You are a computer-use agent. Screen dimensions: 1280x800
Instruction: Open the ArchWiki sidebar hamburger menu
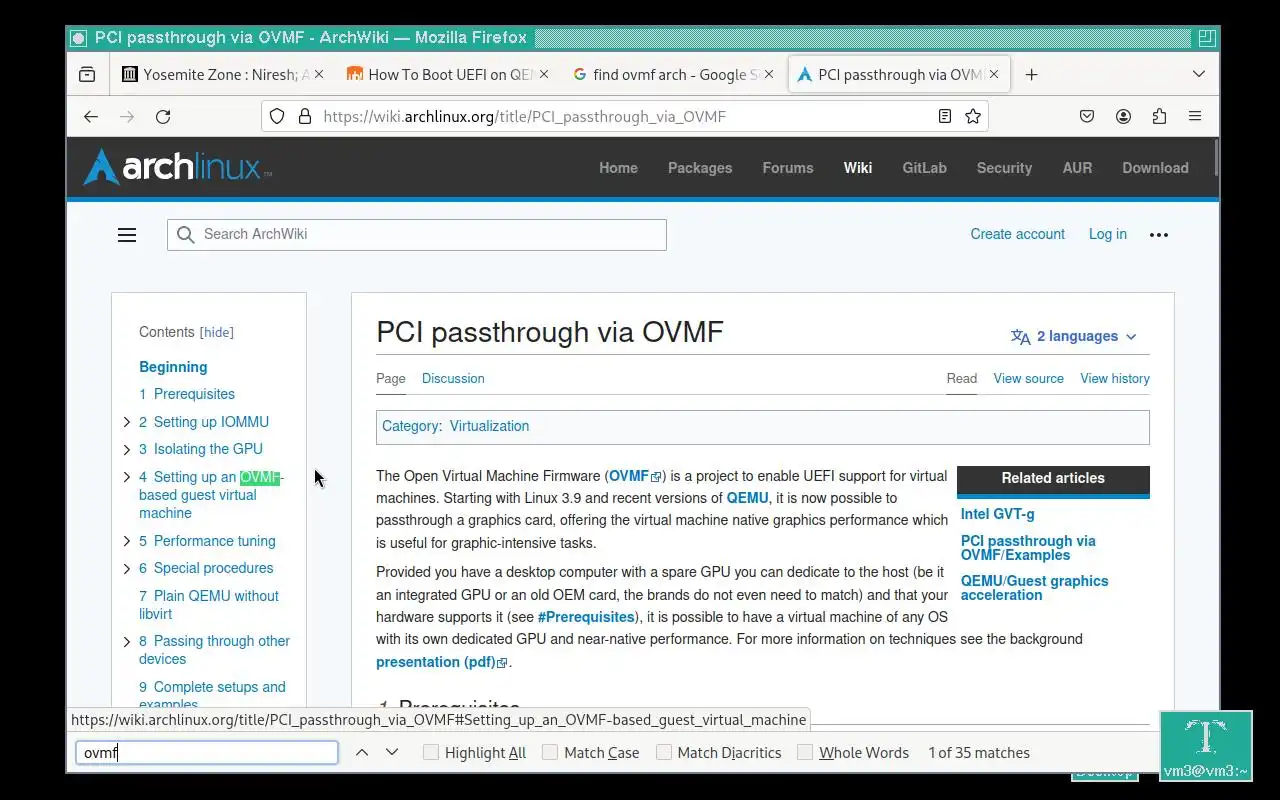127,235
